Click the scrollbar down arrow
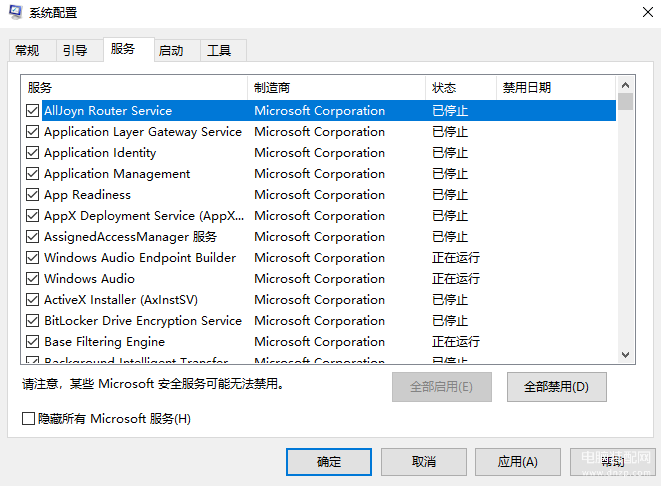The image size is (661, 486). tap(626, 355)
